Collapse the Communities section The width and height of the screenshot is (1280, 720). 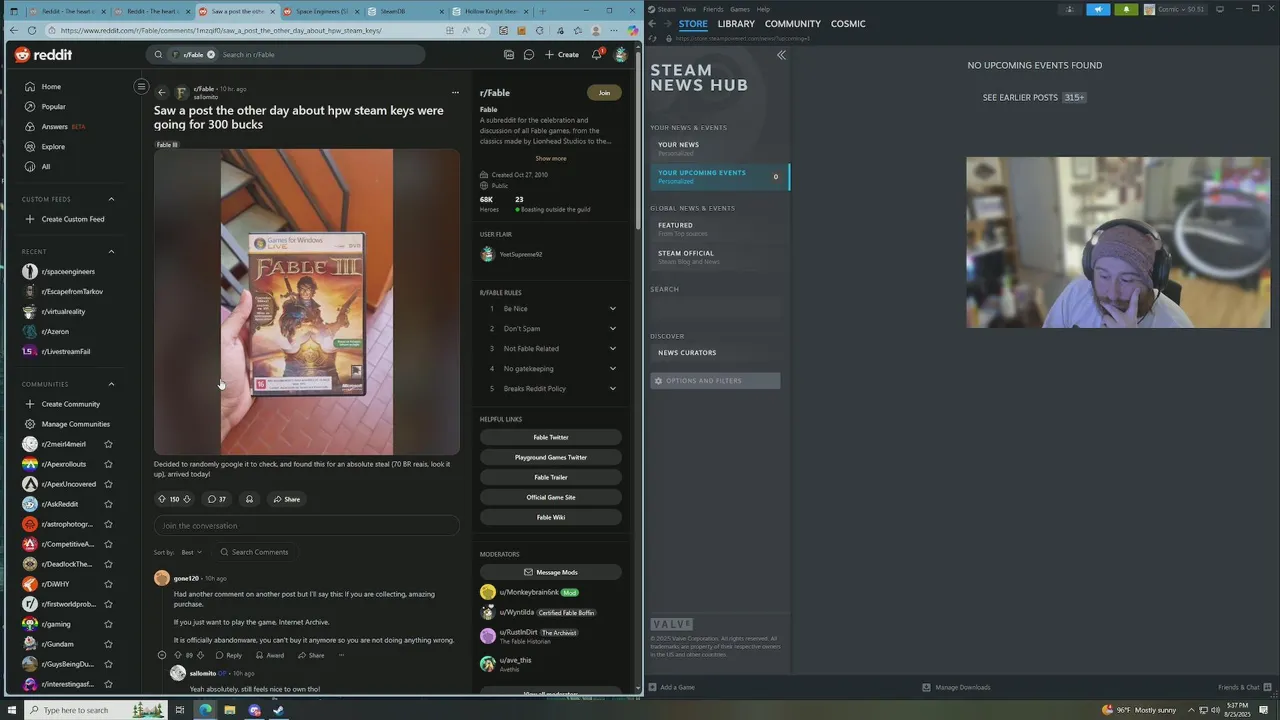[x=111, y=384]
